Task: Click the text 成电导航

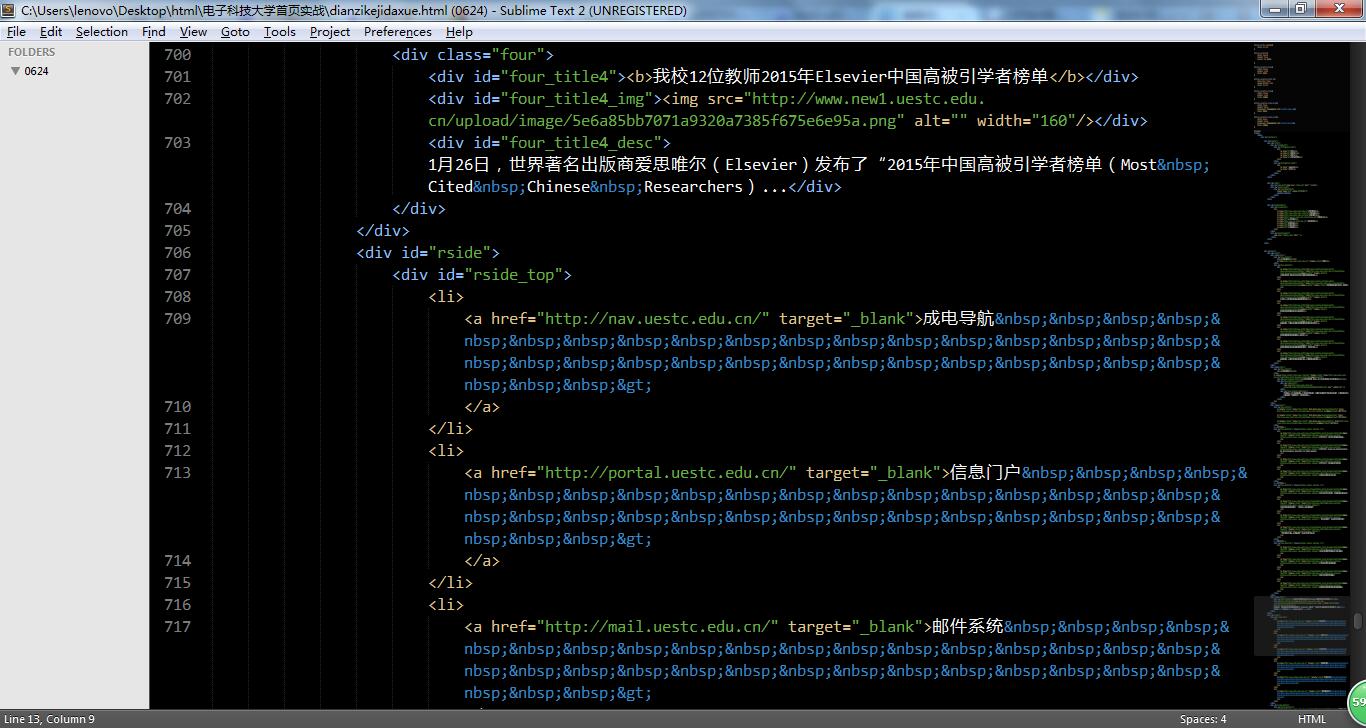Action: (x=958, y=319)
